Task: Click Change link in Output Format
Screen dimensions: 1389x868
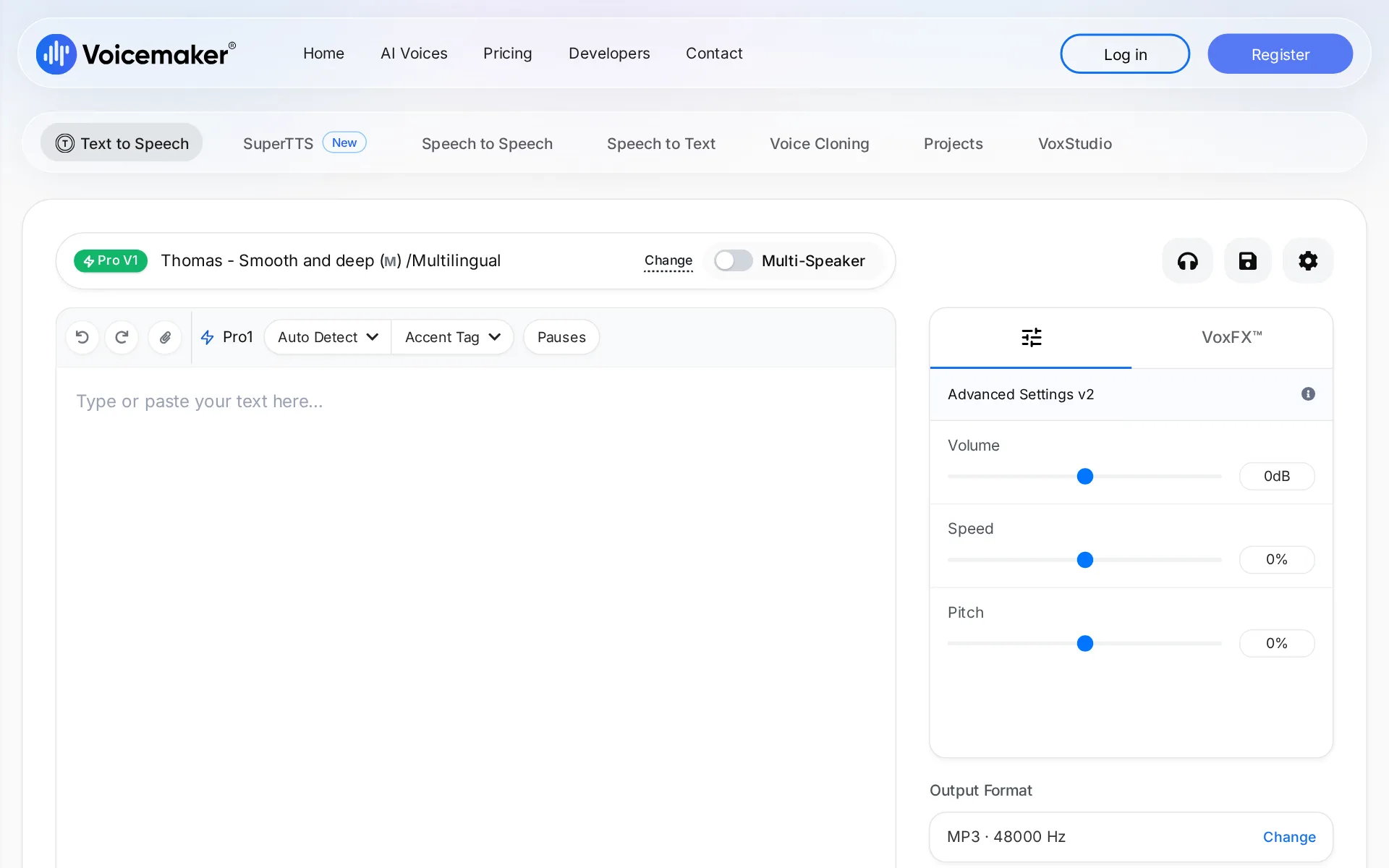Action: 1289,837
